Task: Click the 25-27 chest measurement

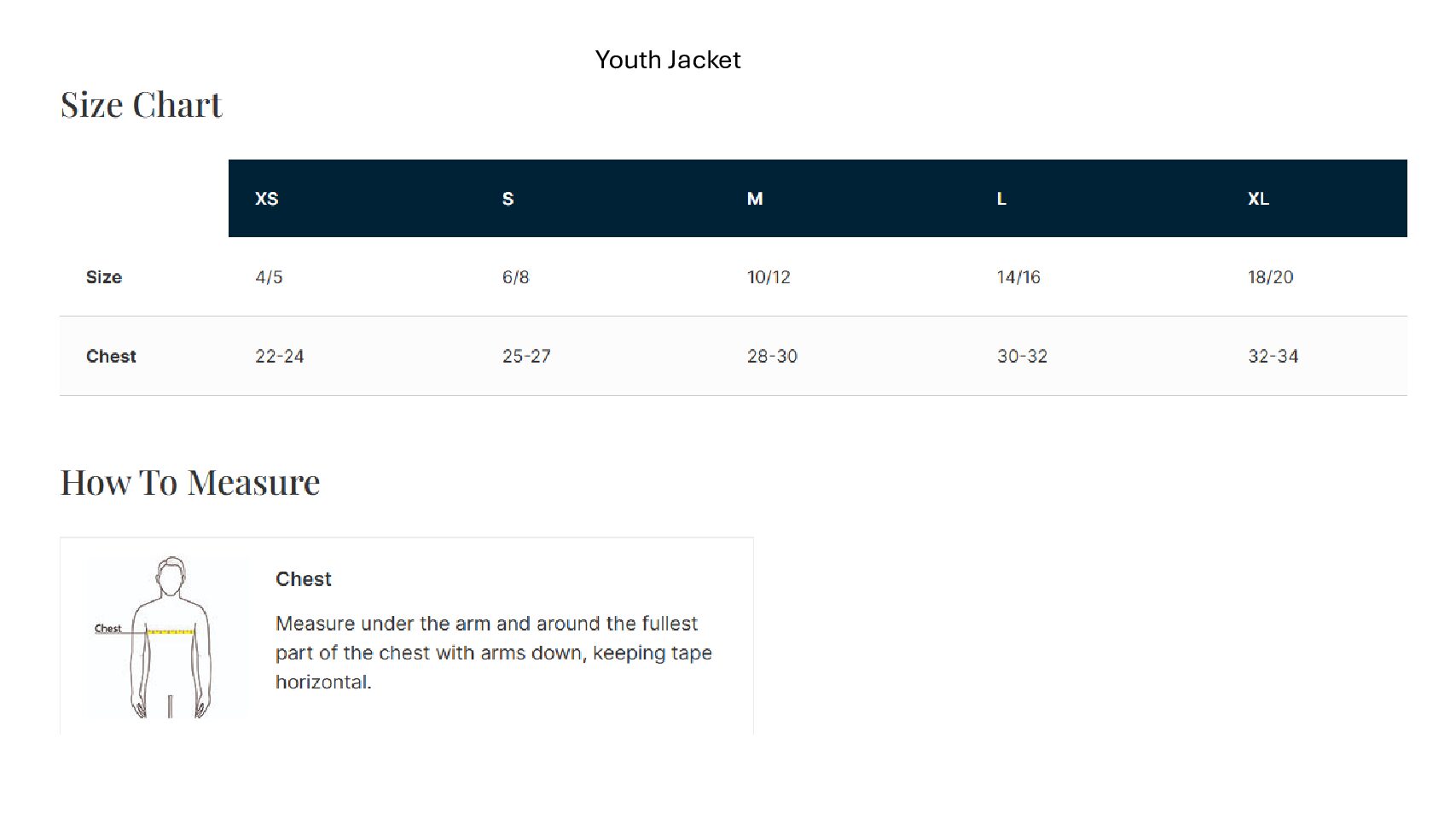Action: (526, 357)
